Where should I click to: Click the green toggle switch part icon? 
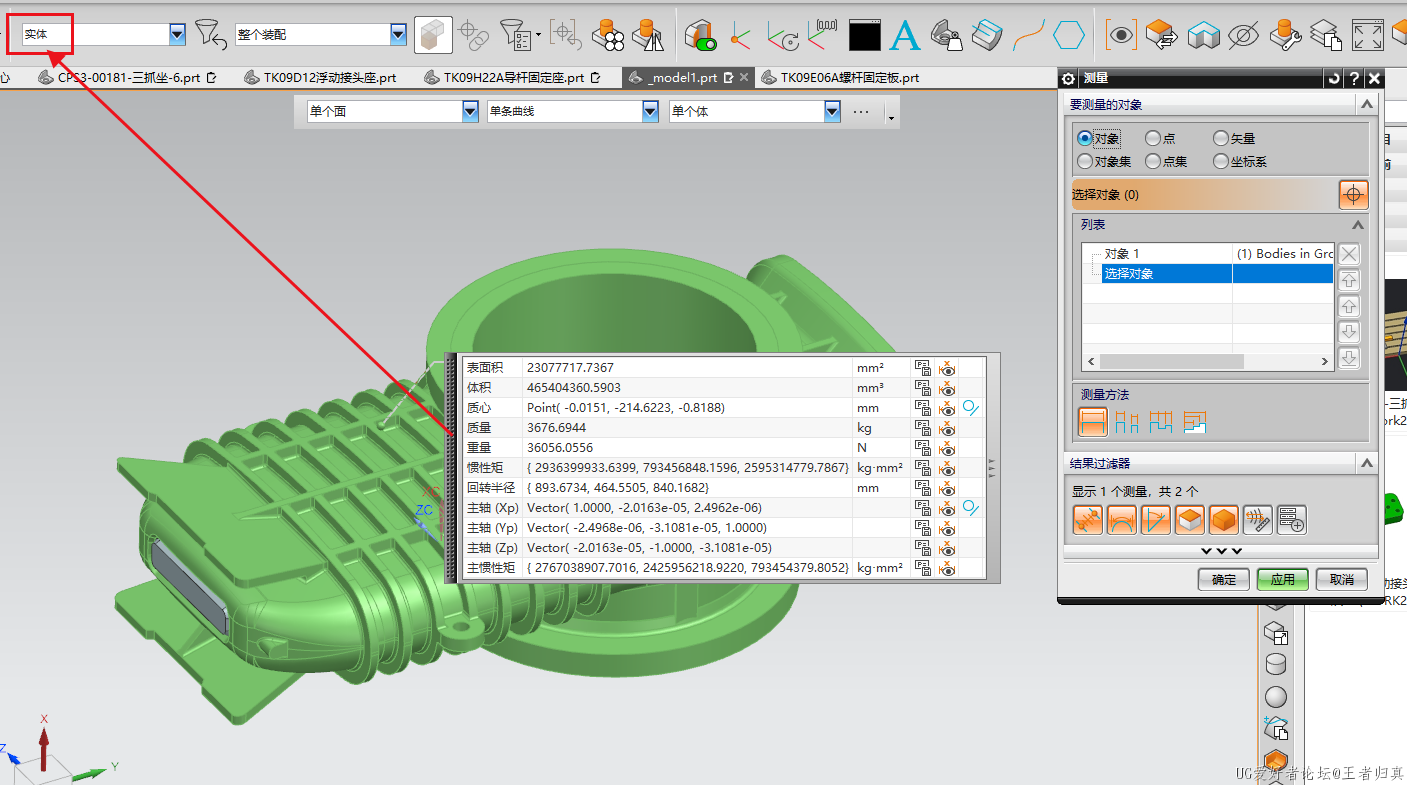point(700,36)
